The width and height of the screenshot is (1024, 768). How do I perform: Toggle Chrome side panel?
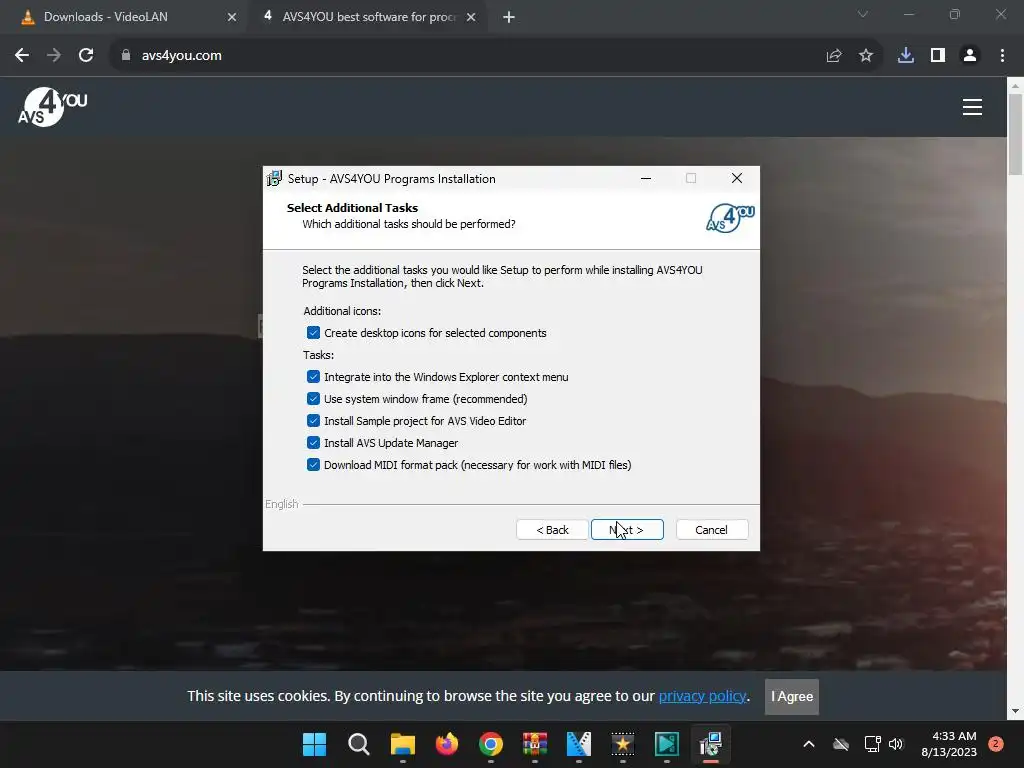pyautogui.click(x=938, y=56)
